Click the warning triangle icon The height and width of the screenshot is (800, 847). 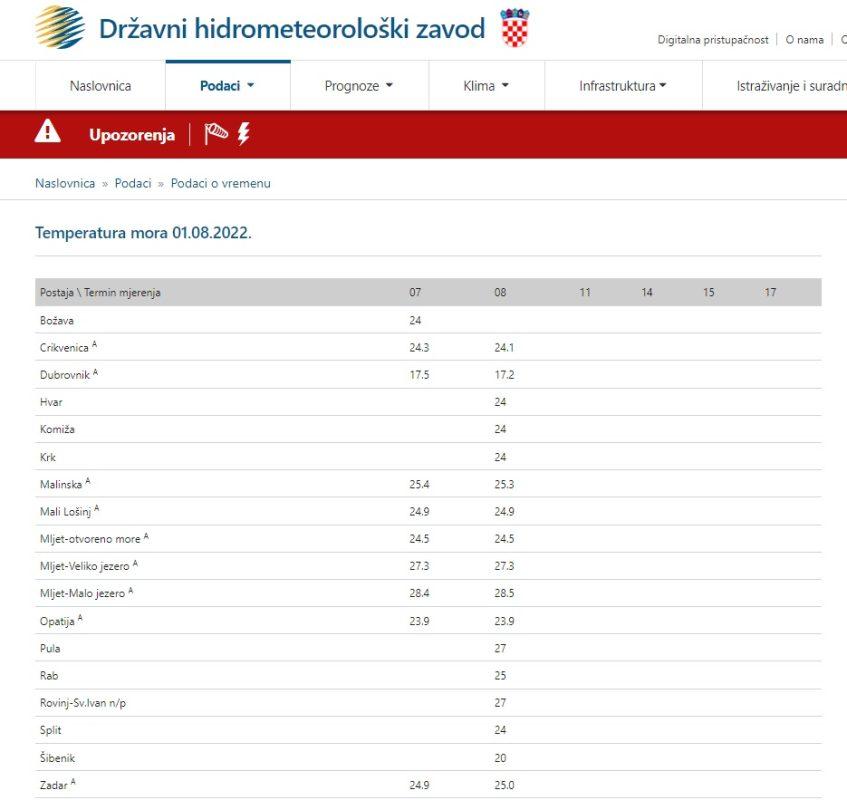(x=48, y=133)
